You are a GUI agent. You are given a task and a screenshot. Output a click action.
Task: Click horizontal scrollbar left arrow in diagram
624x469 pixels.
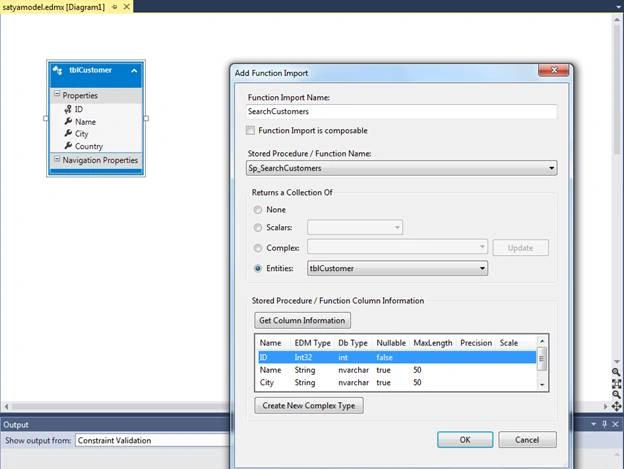coord(6,407)
